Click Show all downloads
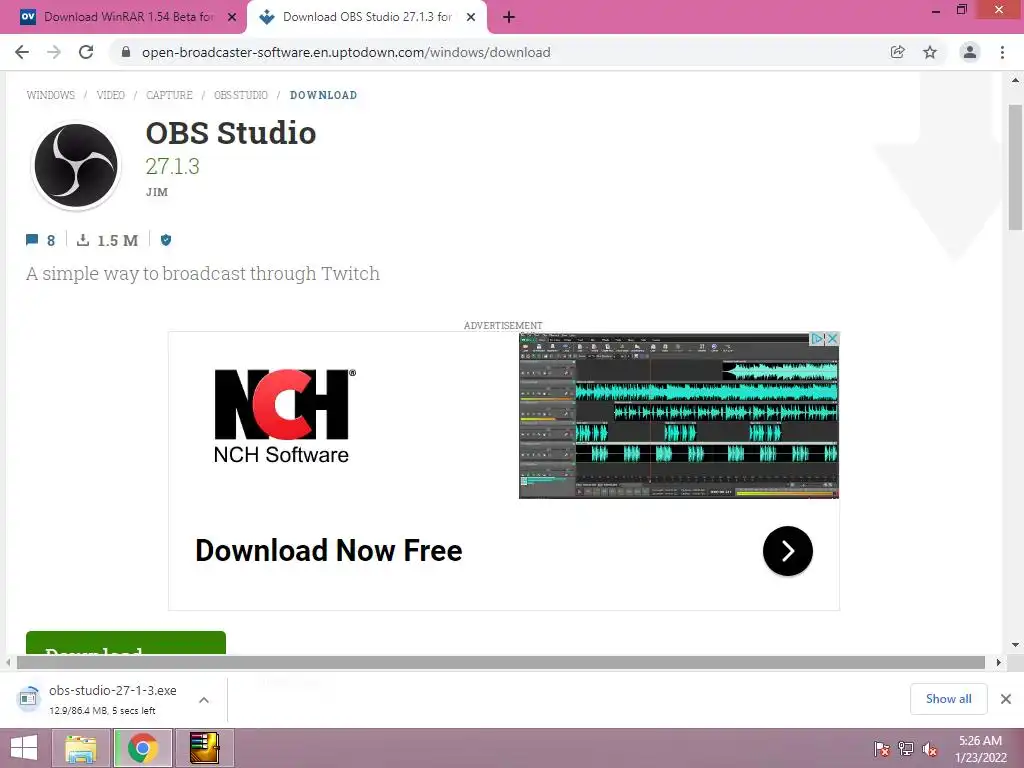This screenshot has height=768, width=1024. pos(948,699)
